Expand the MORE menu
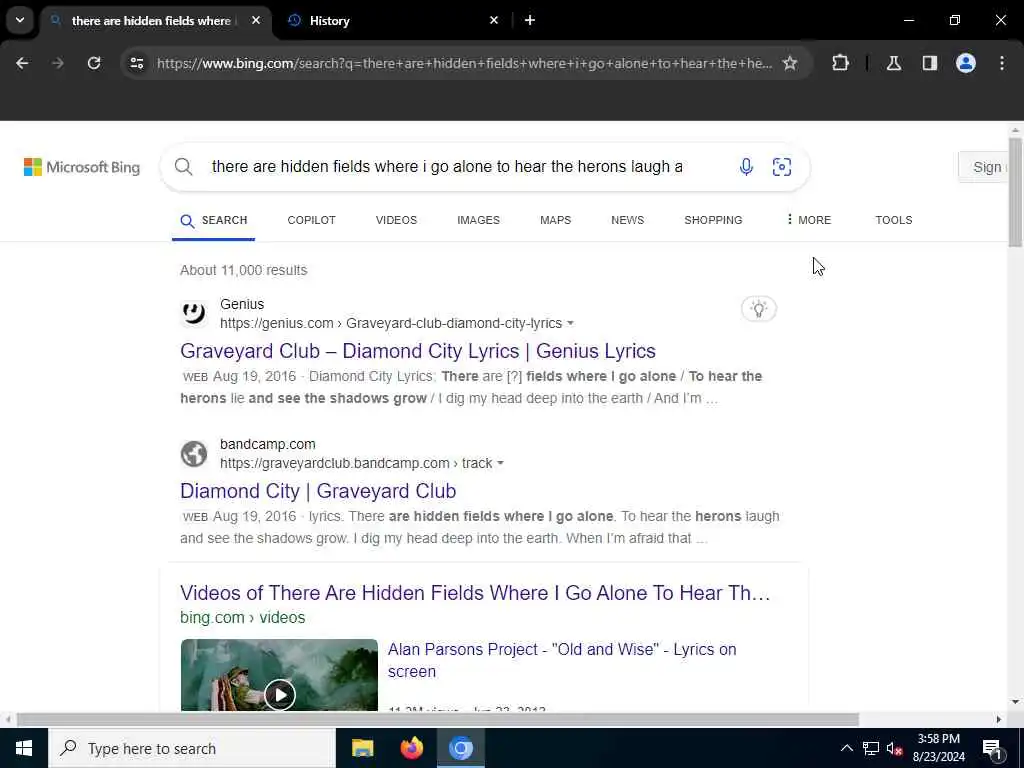Viewport: 1024px width, 768px height. 808,220
